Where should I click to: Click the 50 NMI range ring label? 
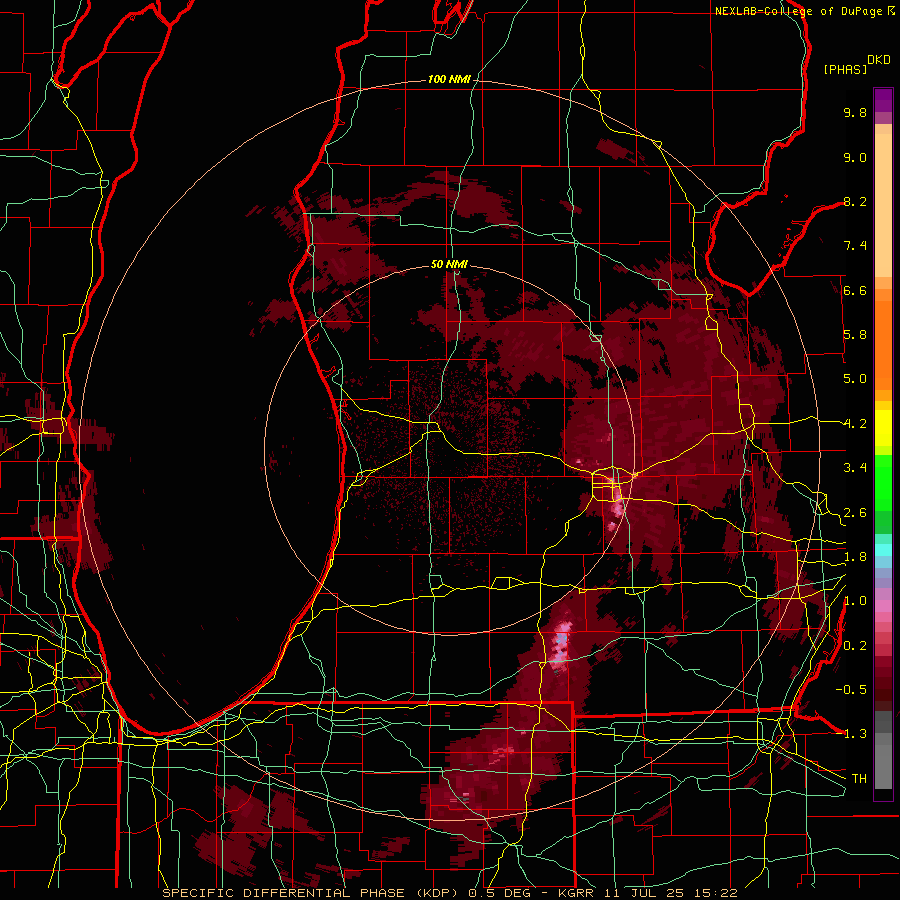449,264
